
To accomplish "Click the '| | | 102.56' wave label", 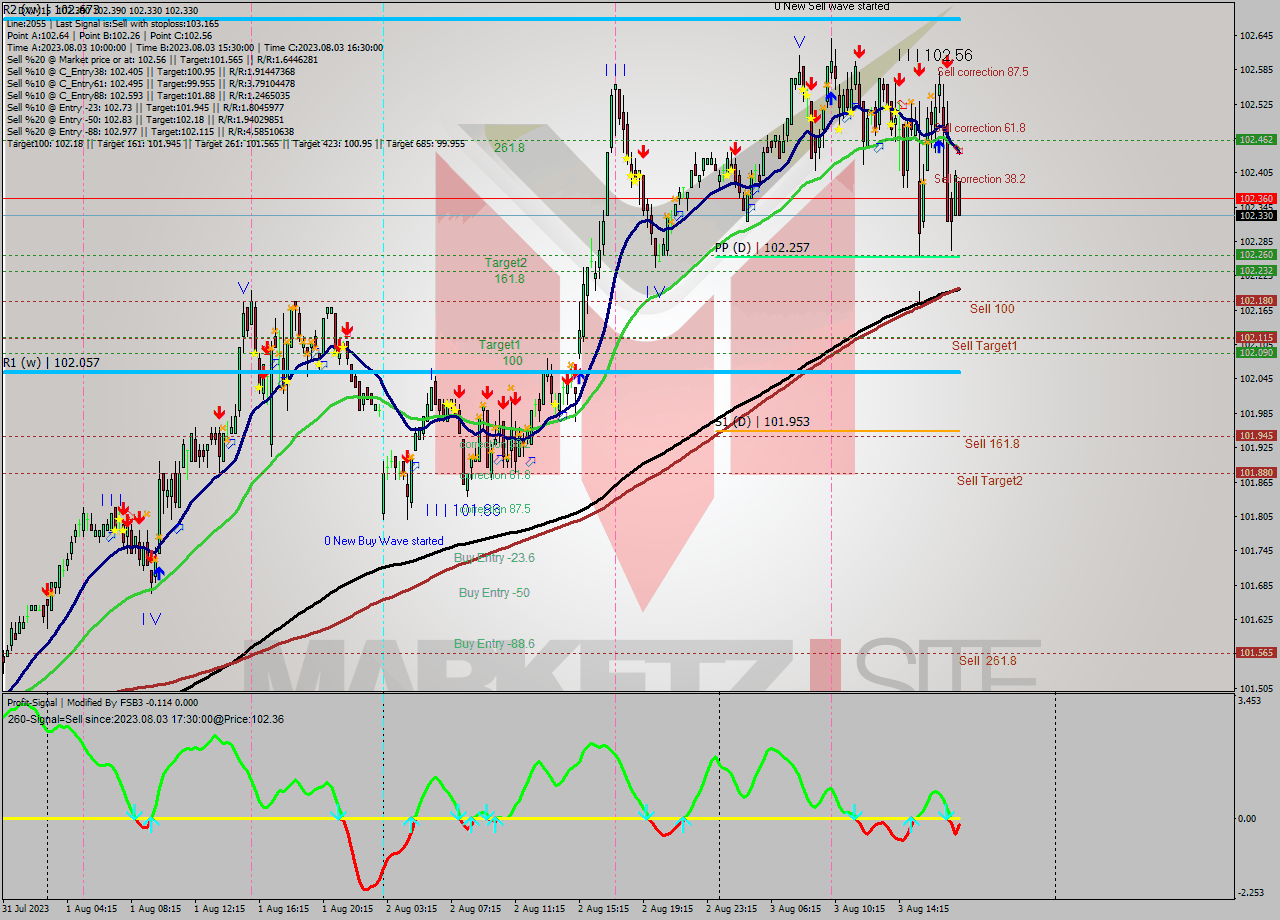I will point(935,55).
